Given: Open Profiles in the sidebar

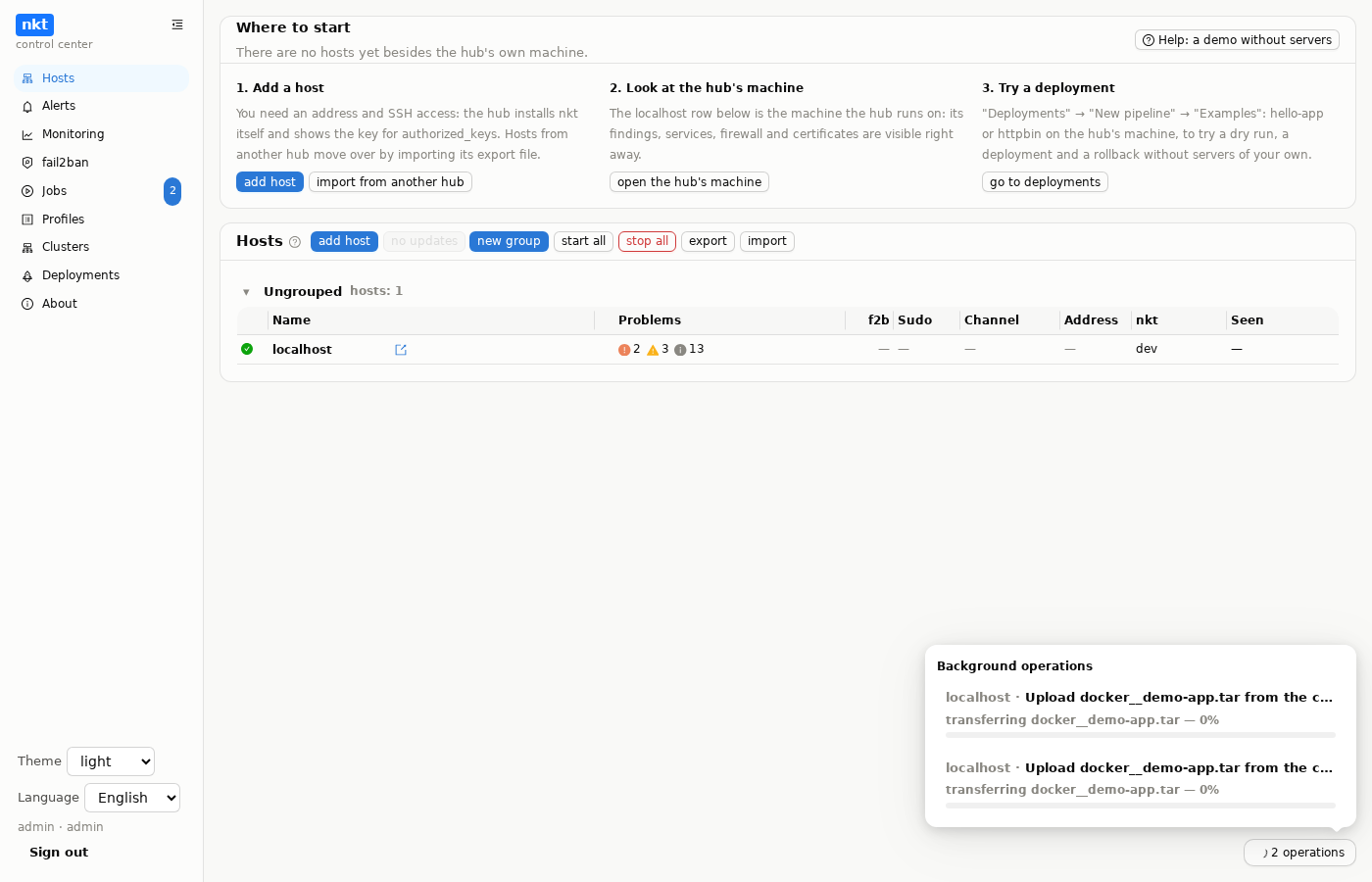Looking at the screenshot, I should click(101, 220).
